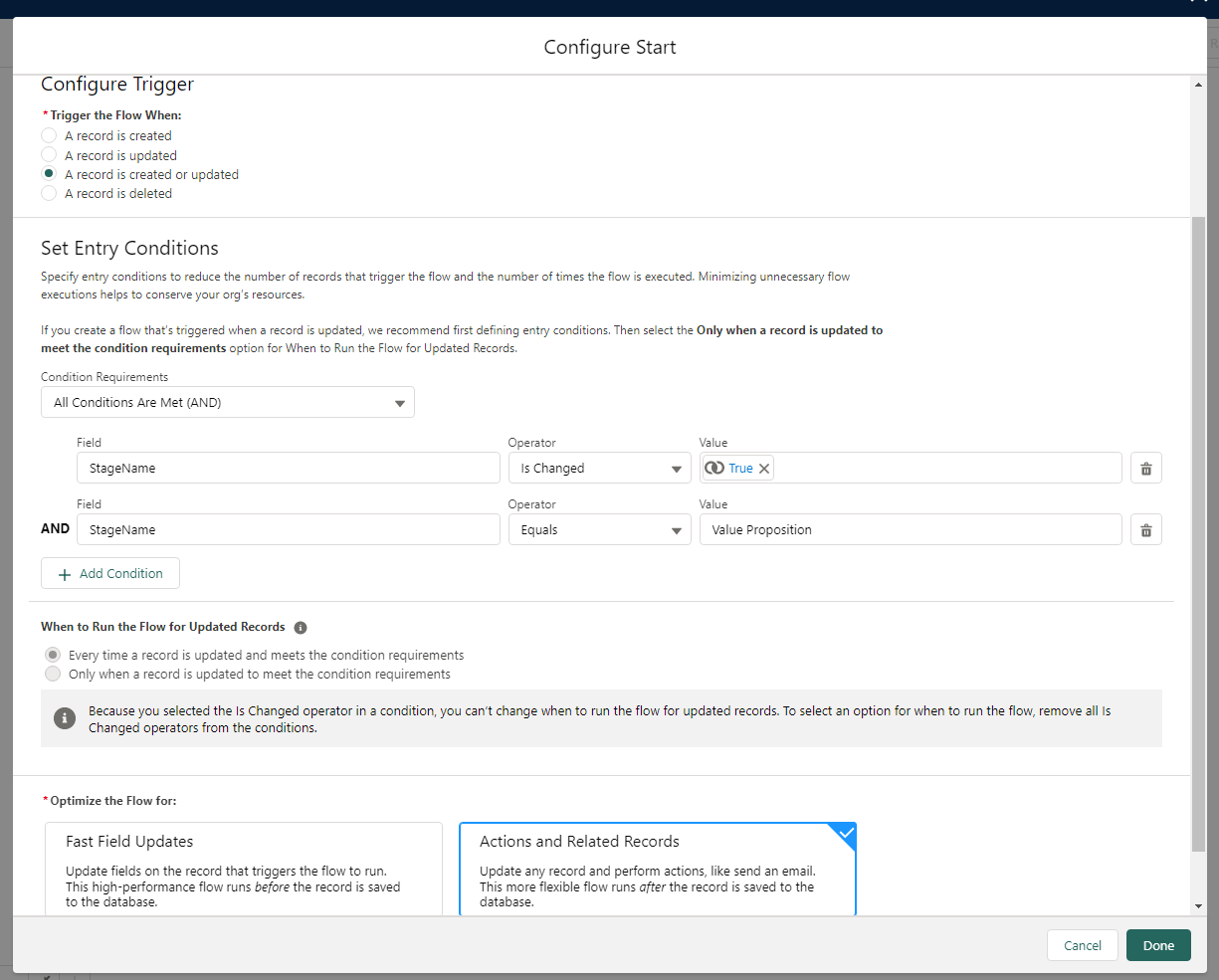The height and width of the screenshot is (980, 1219).
Task: Click the Value Proposition value field
Action: point(910,530)
